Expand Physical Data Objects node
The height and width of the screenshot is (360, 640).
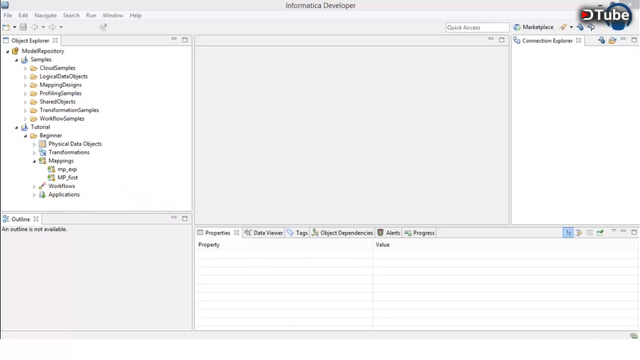[x=34, y=144]
